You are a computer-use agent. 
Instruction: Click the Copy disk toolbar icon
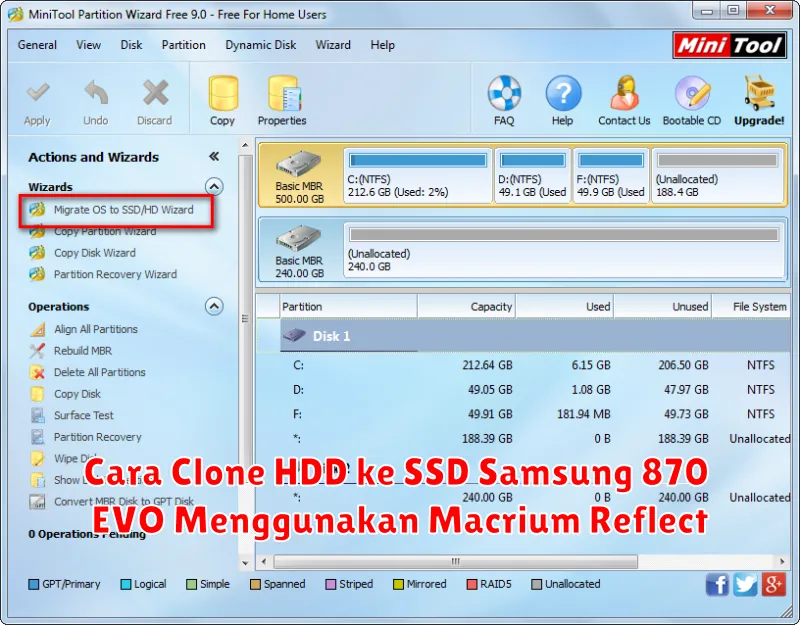coord(222,95)
